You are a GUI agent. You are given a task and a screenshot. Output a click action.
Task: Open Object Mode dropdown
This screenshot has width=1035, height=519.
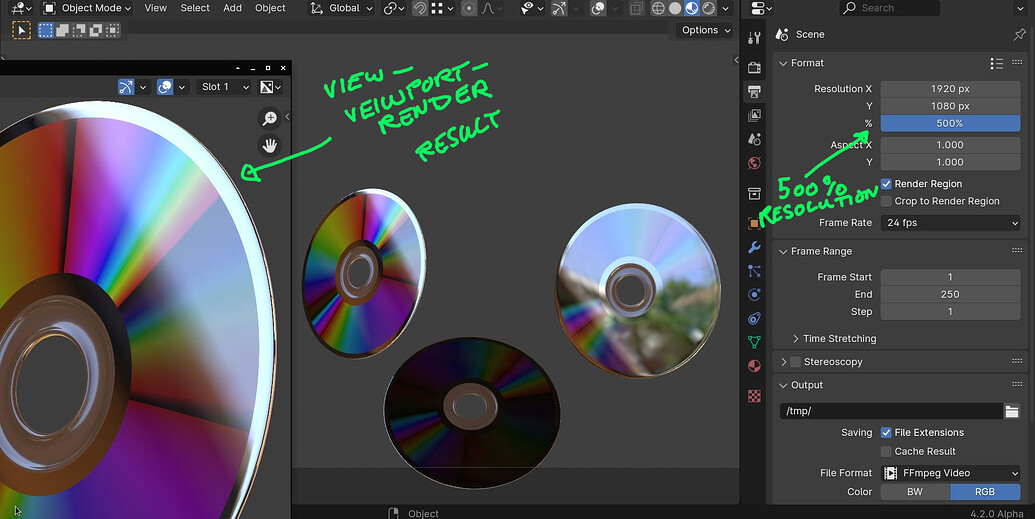pyautogui.click(x=87, y=8)
